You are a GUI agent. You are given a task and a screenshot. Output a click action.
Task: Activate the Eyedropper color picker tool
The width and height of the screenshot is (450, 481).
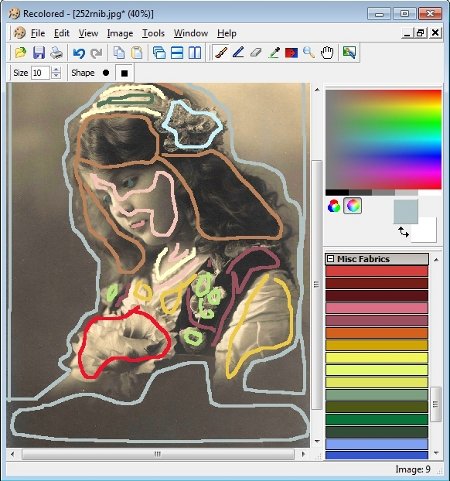(274, 53)
